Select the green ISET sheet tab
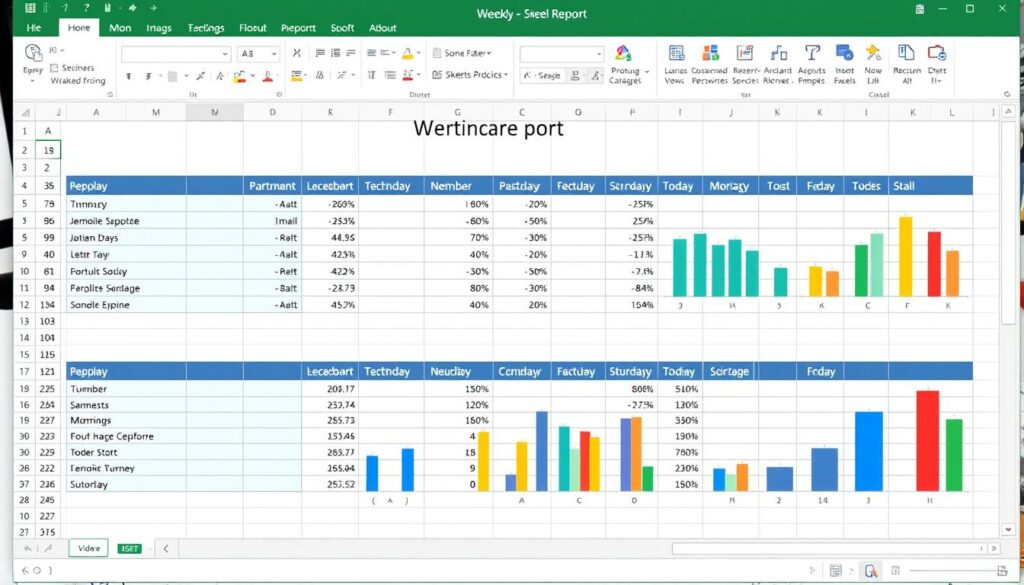The width and height of the screenshot is (1024, 585). [x=129, y=548]
